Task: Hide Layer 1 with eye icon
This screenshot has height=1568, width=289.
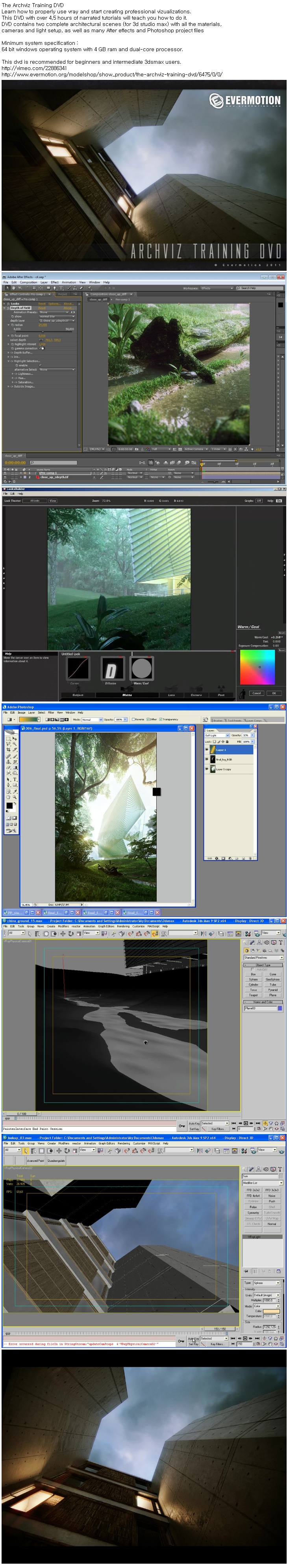Action: (207, 750)
